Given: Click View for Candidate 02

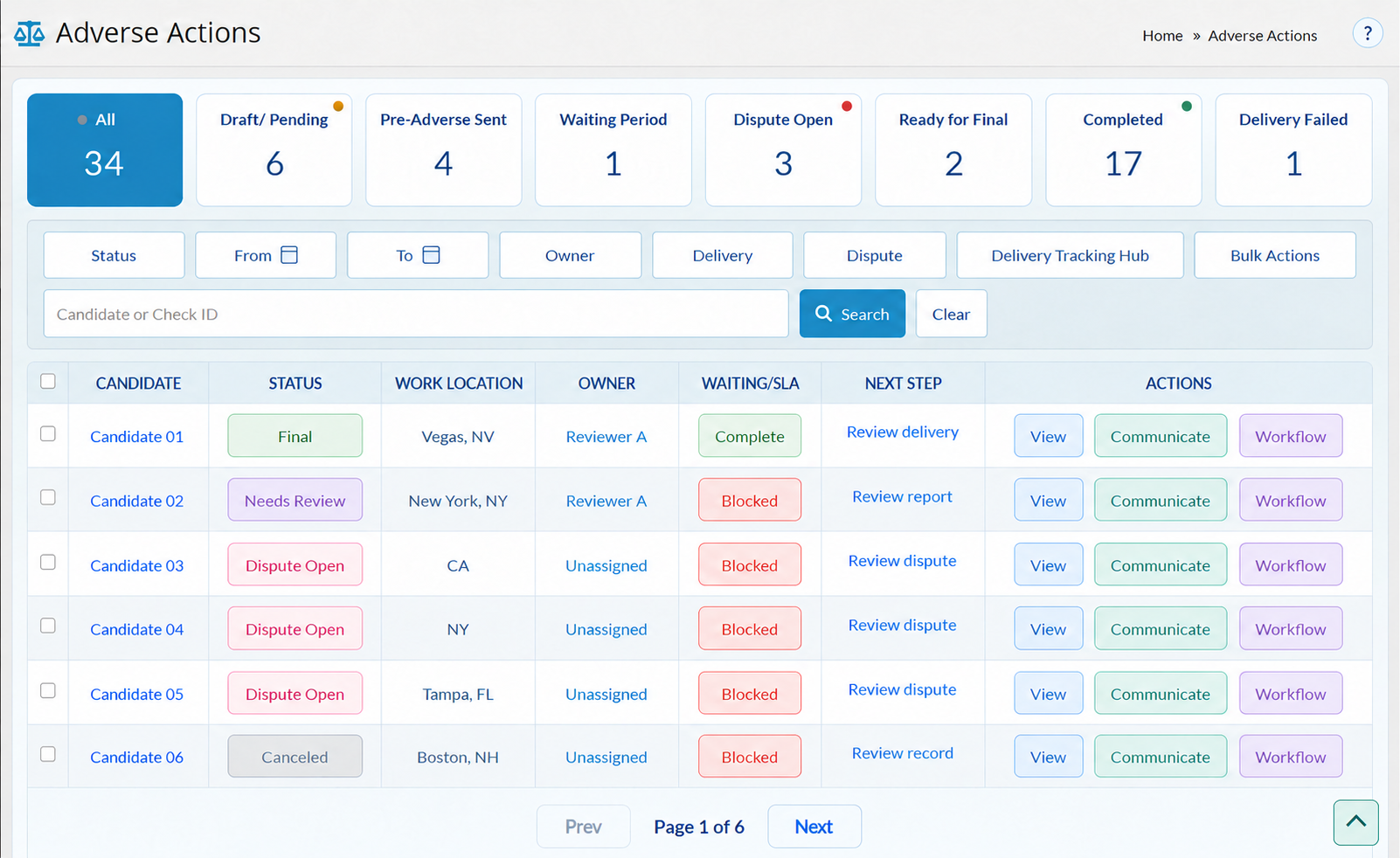Looking at the screenshot, I should click(x=1049, y=500).
